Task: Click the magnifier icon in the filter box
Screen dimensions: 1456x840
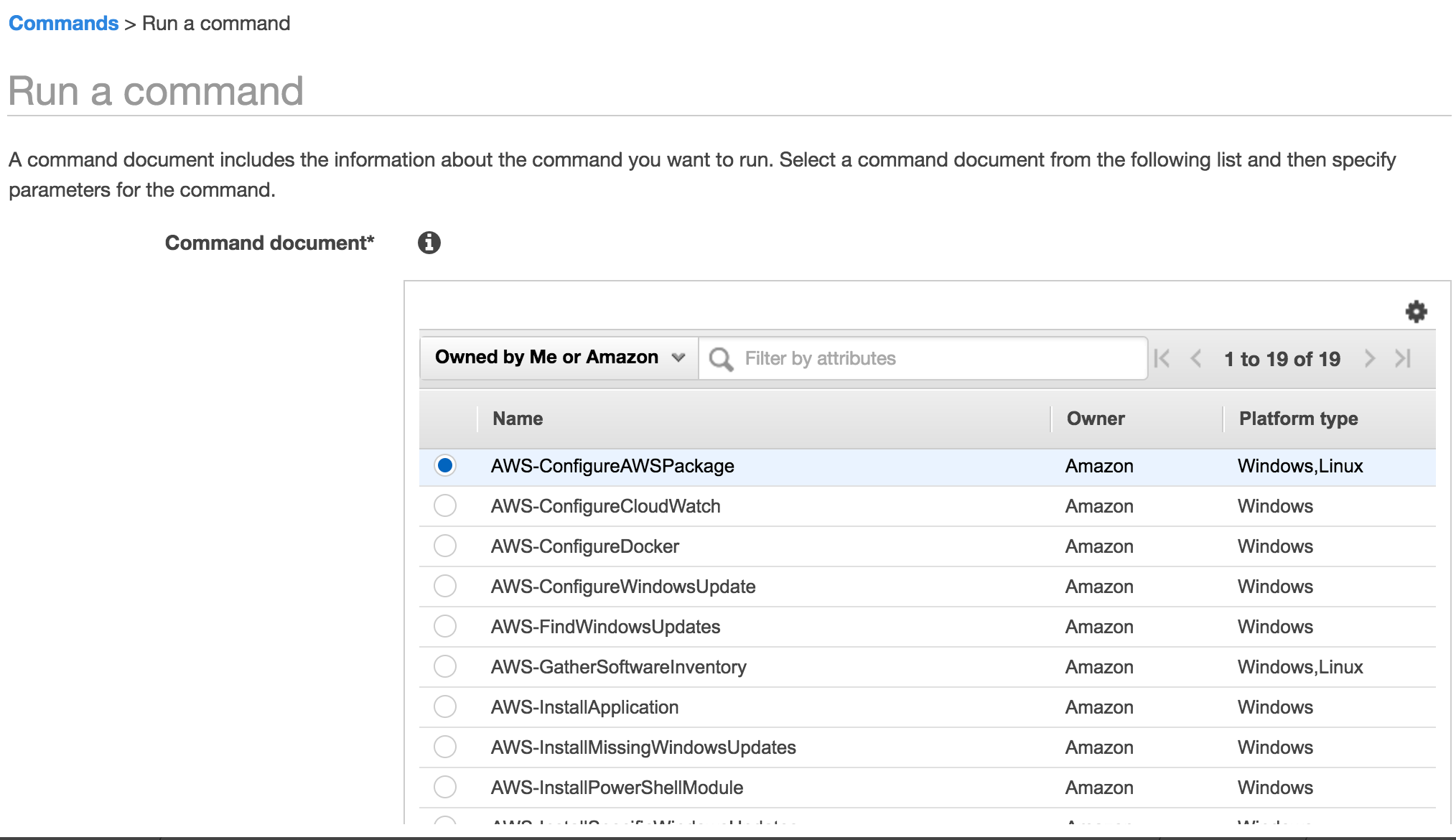Action: [720, 358]
